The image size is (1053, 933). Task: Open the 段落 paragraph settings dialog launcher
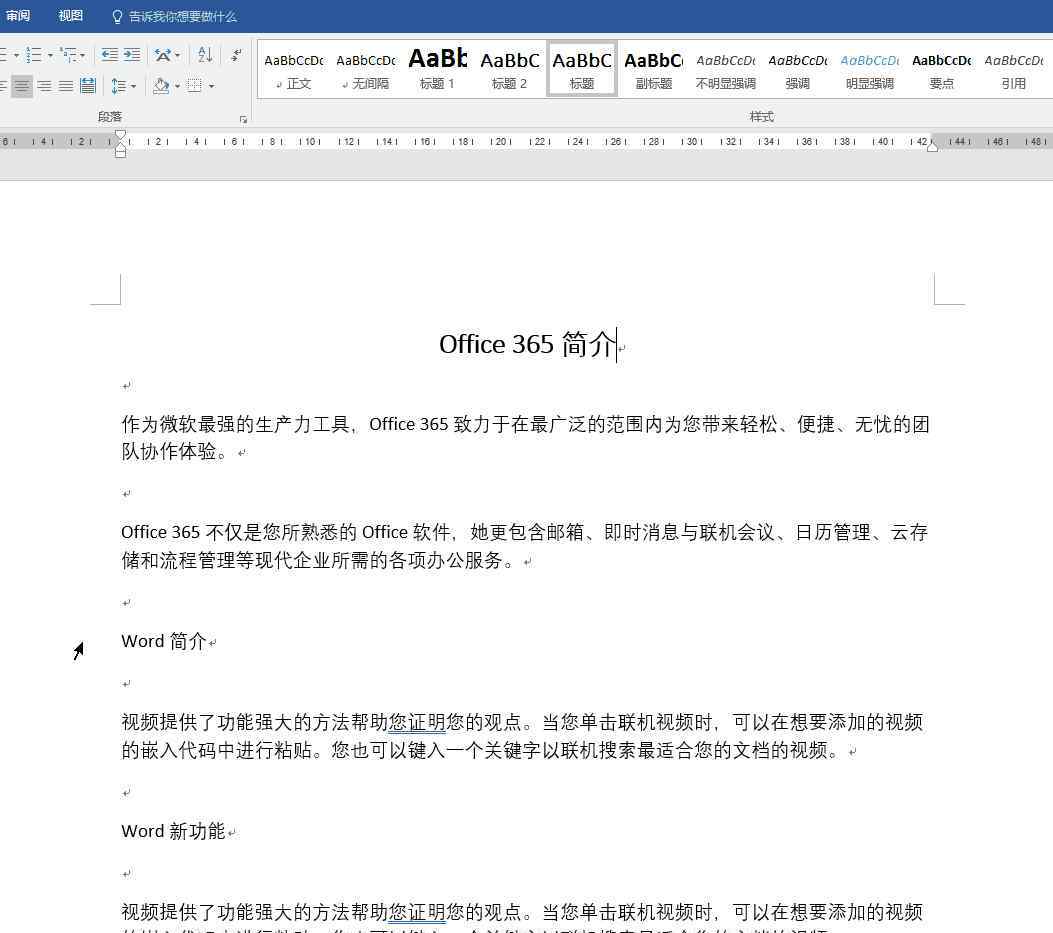[x=243, y=120]
